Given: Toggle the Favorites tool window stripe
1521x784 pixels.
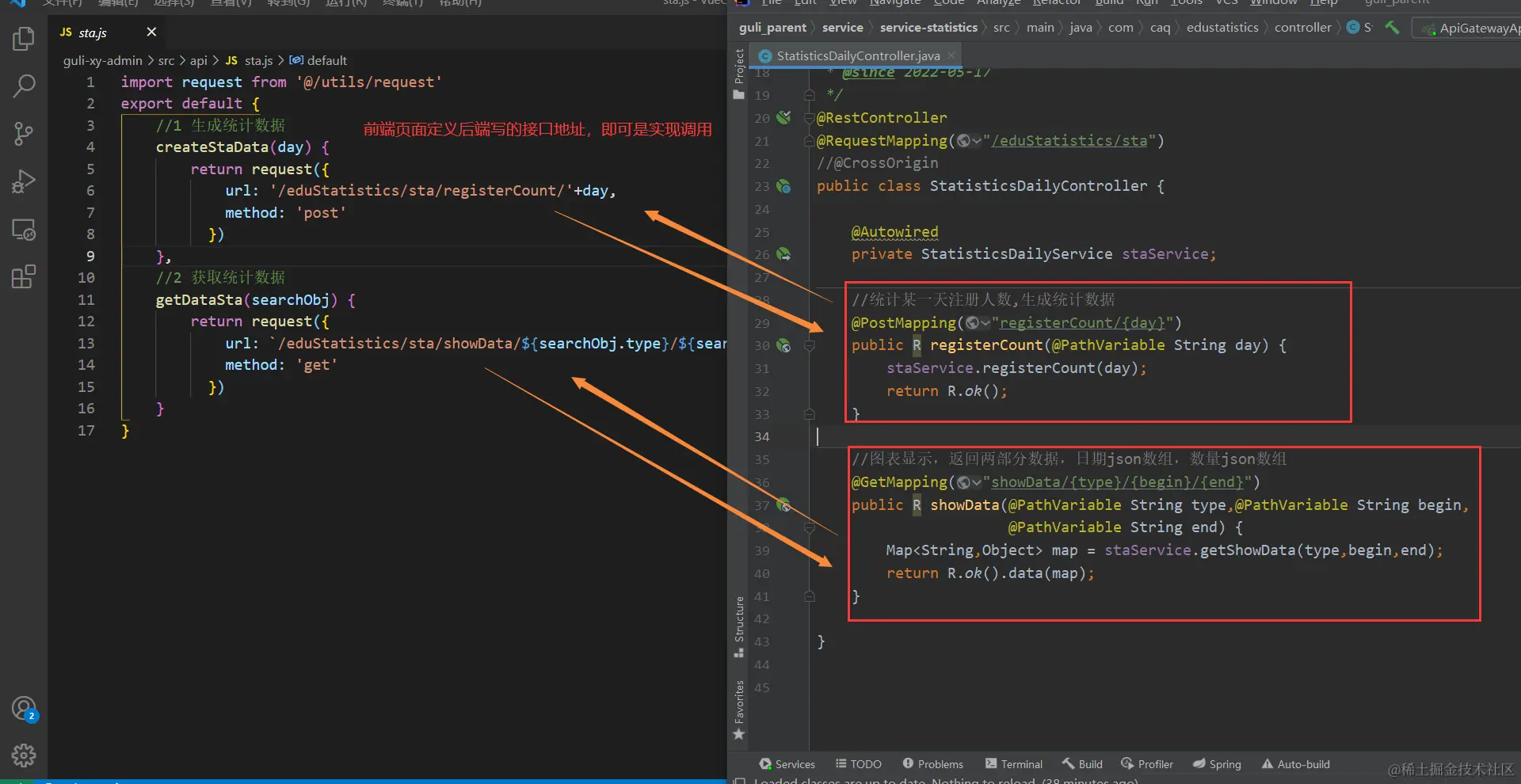Looking at the screenshot, I should 739,710.
